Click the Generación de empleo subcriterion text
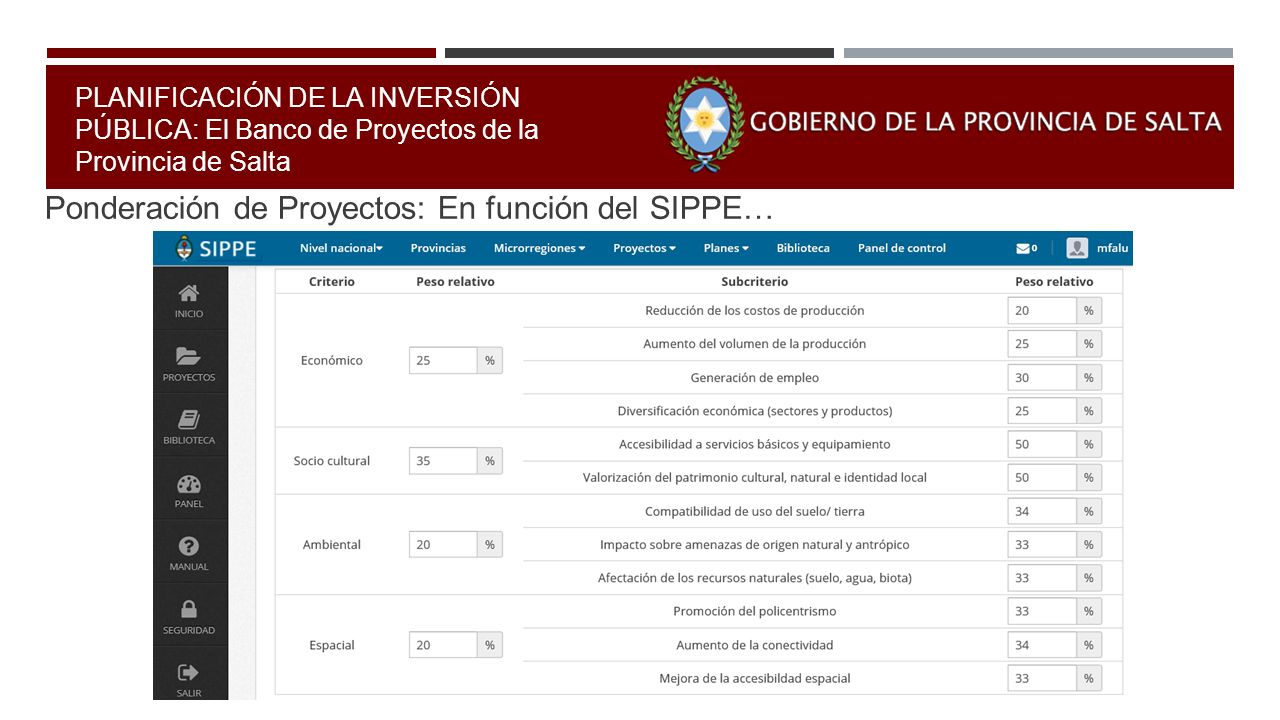Image resolution: width=1280 pixels, height=720 pixels. point(755,378)
